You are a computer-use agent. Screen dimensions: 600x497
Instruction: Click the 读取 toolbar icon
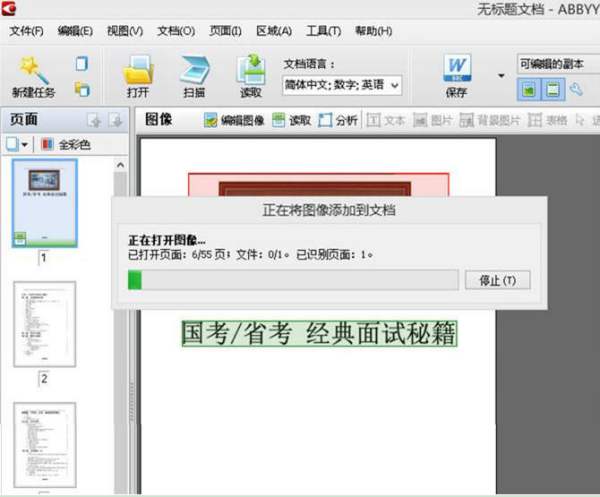coord(250,71)
